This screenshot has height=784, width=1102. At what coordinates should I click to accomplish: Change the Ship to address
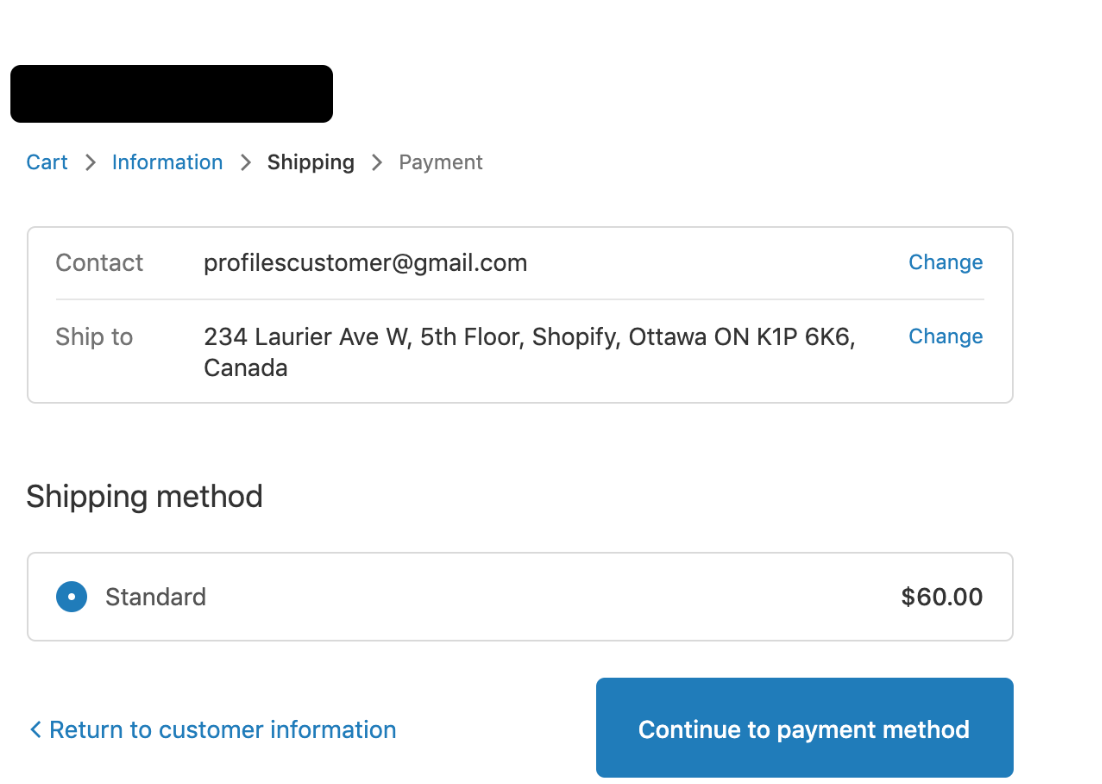(945, 336)
